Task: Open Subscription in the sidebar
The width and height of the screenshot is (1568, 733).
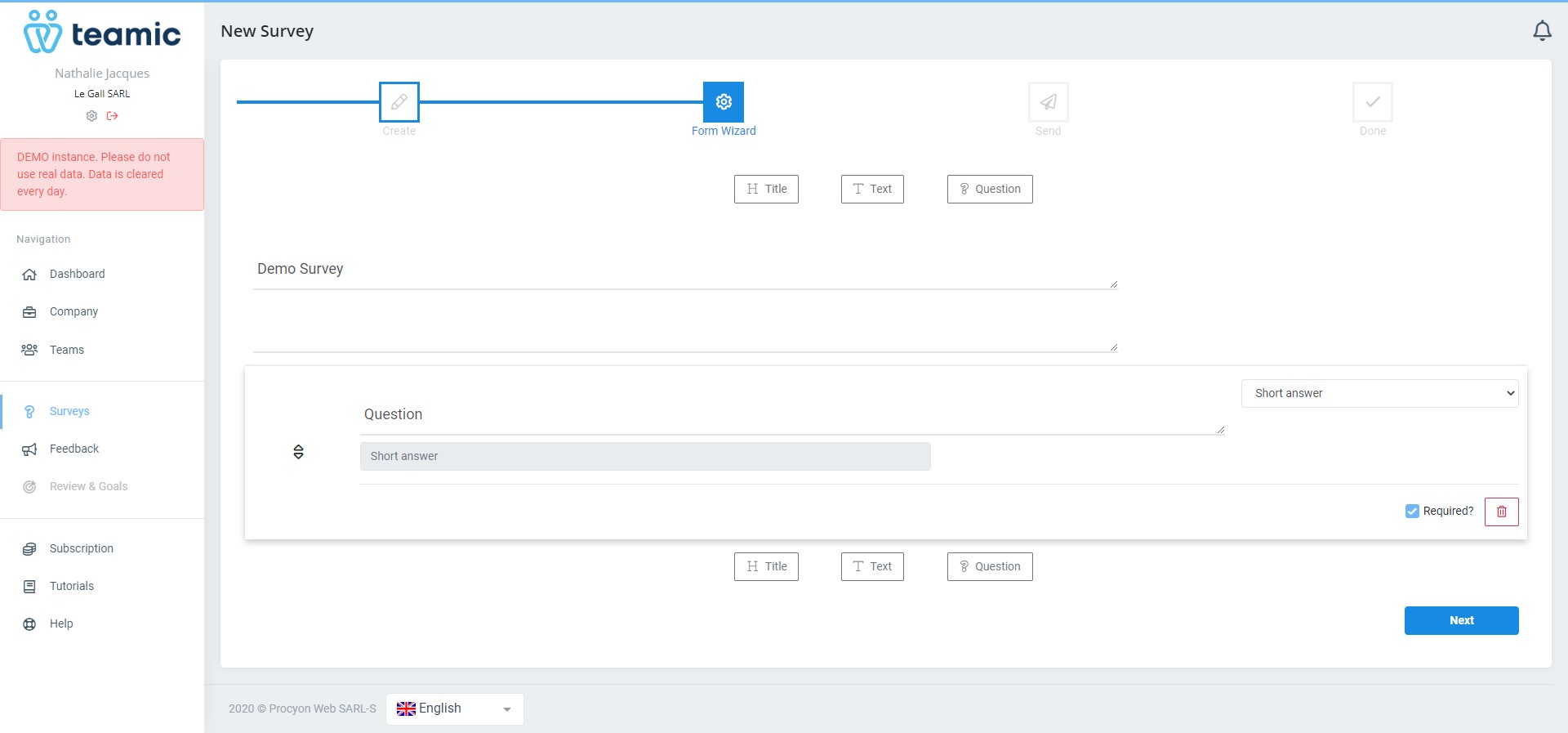Action: pos(82,549)
